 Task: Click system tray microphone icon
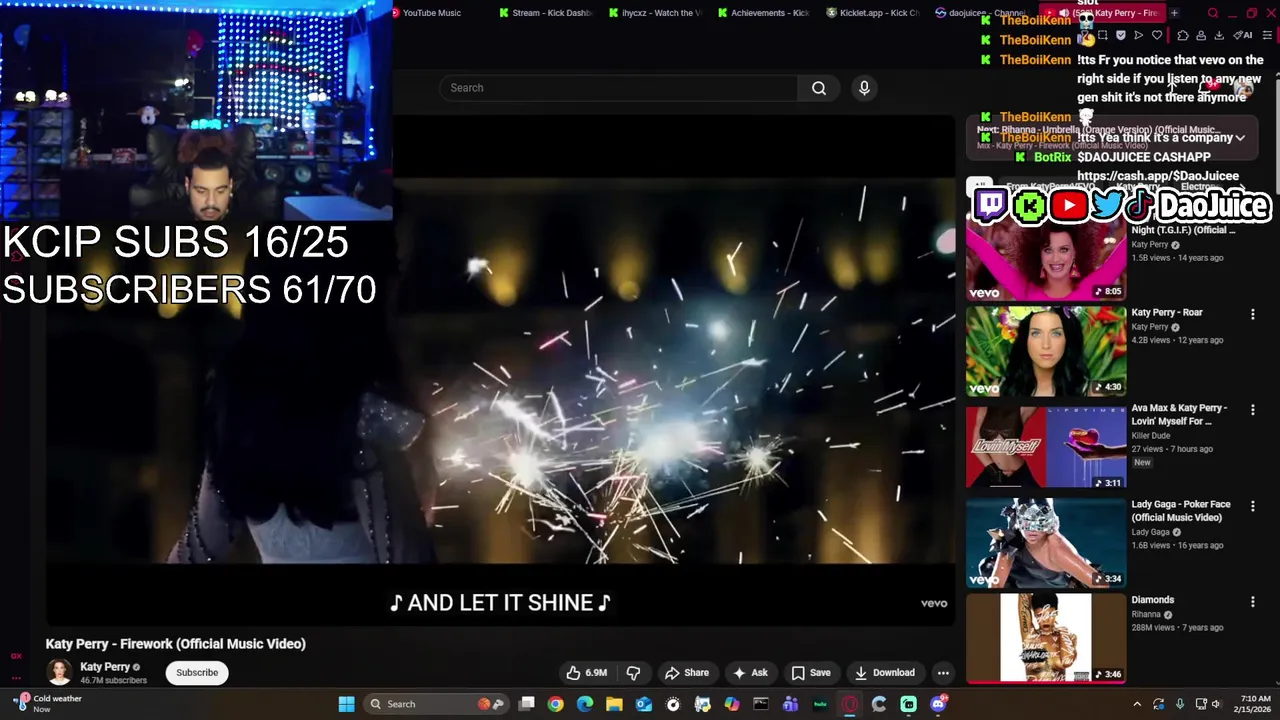pyautogui.click(x=1180, y=704)
